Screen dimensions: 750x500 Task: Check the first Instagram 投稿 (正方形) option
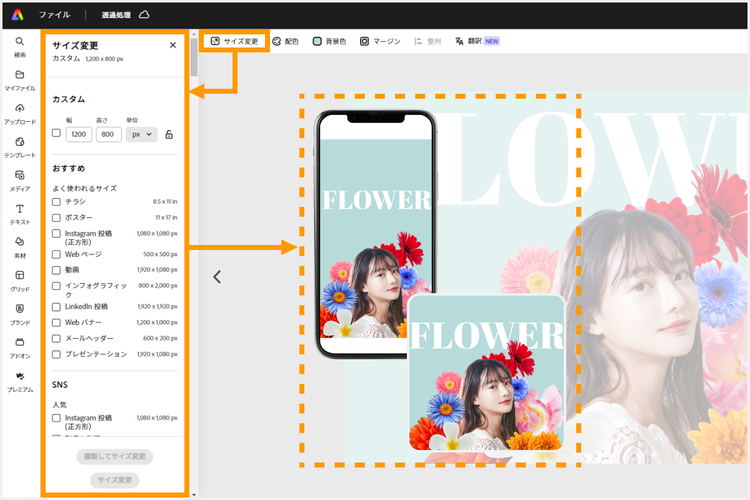pyautogui.click(x=56, y=233)
